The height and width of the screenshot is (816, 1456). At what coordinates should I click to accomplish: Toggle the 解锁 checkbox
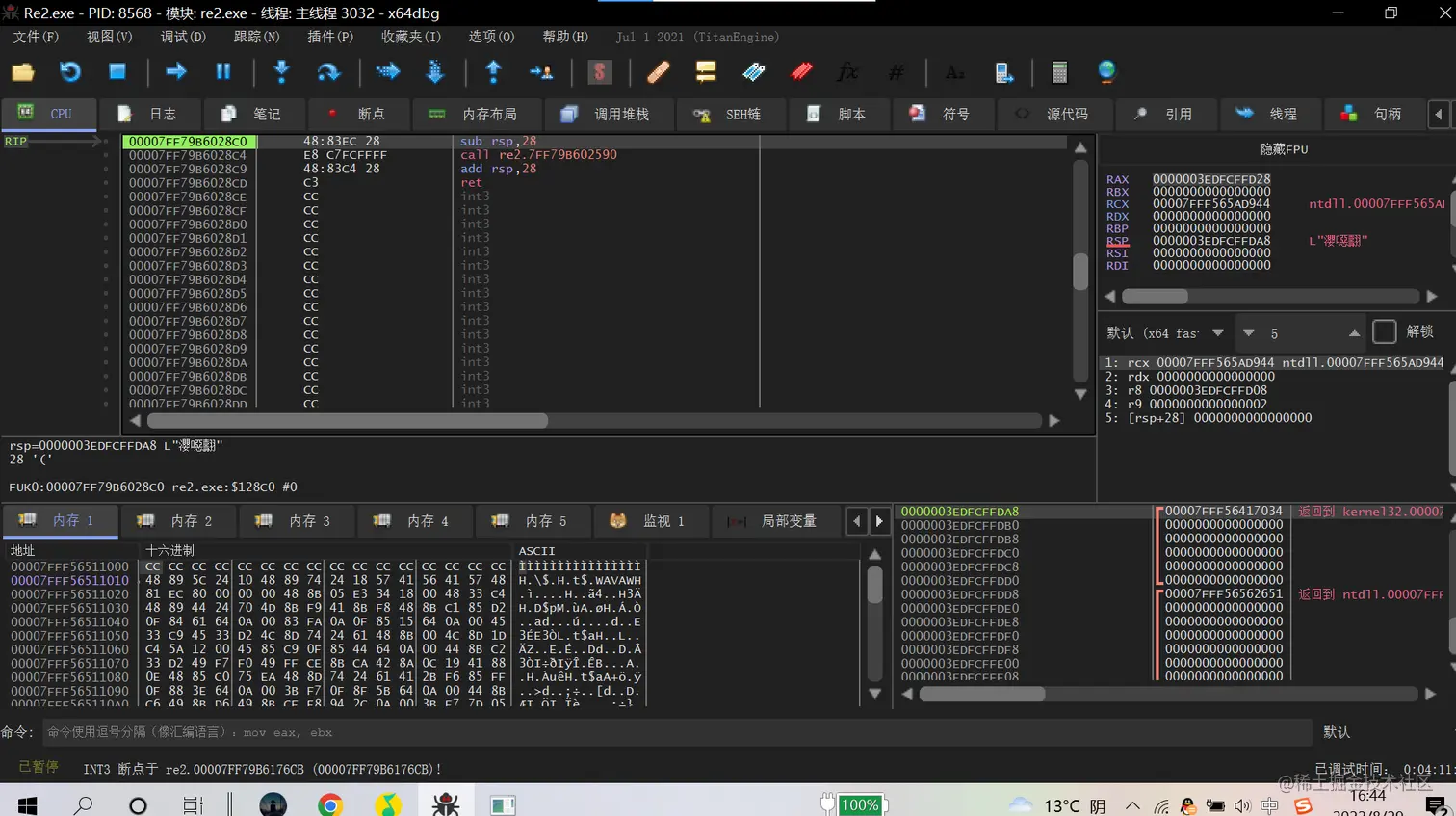[x=1384, y=331]
